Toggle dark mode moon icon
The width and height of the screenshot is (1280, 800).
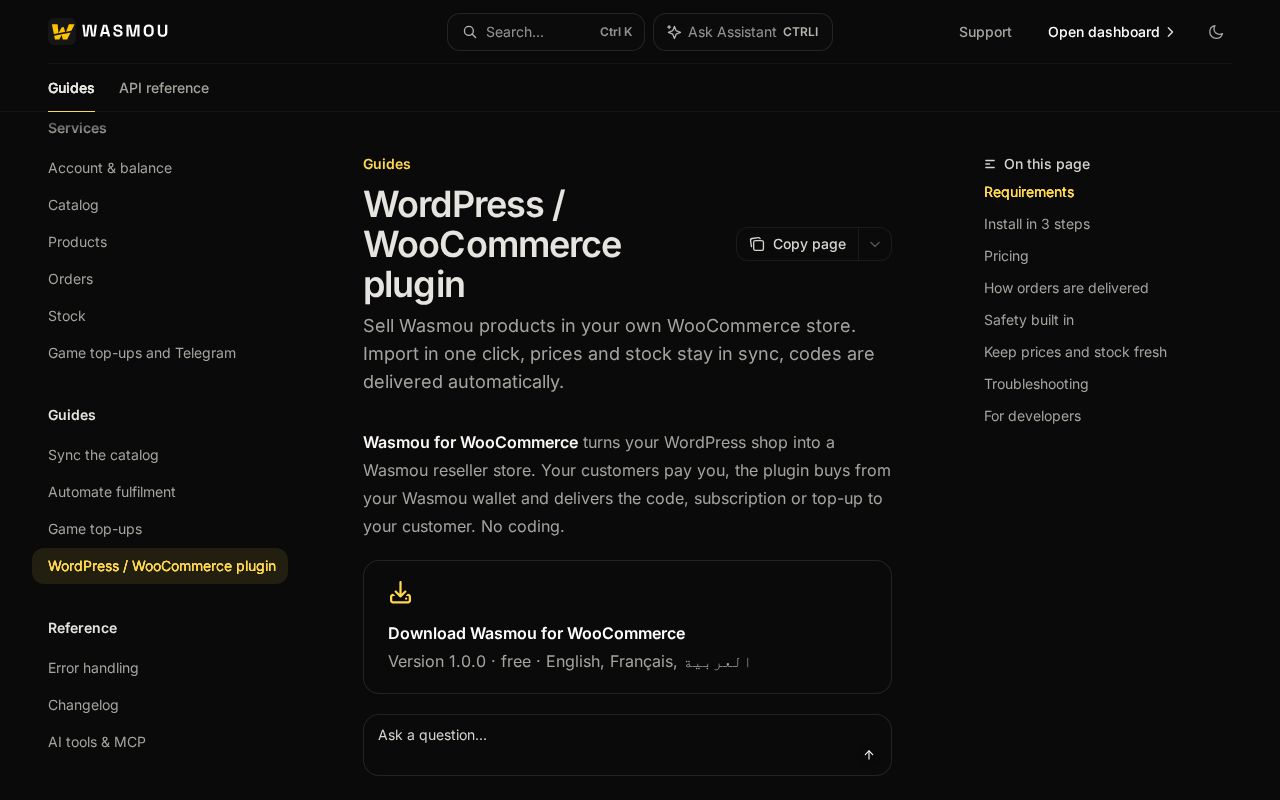1216,32
